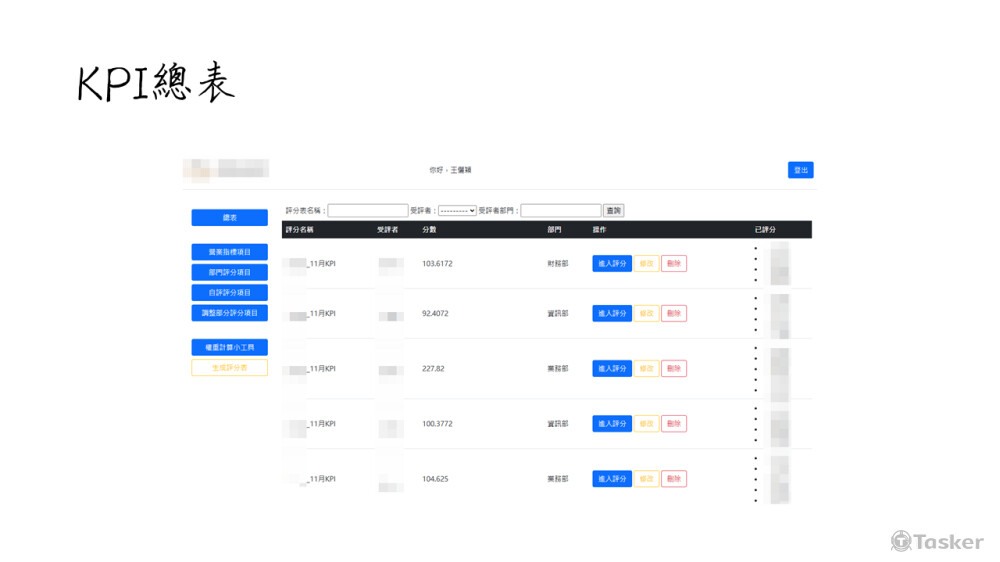Open the 受評者 dropdown filter
1000x562 pixels.
tap(458, 211)
